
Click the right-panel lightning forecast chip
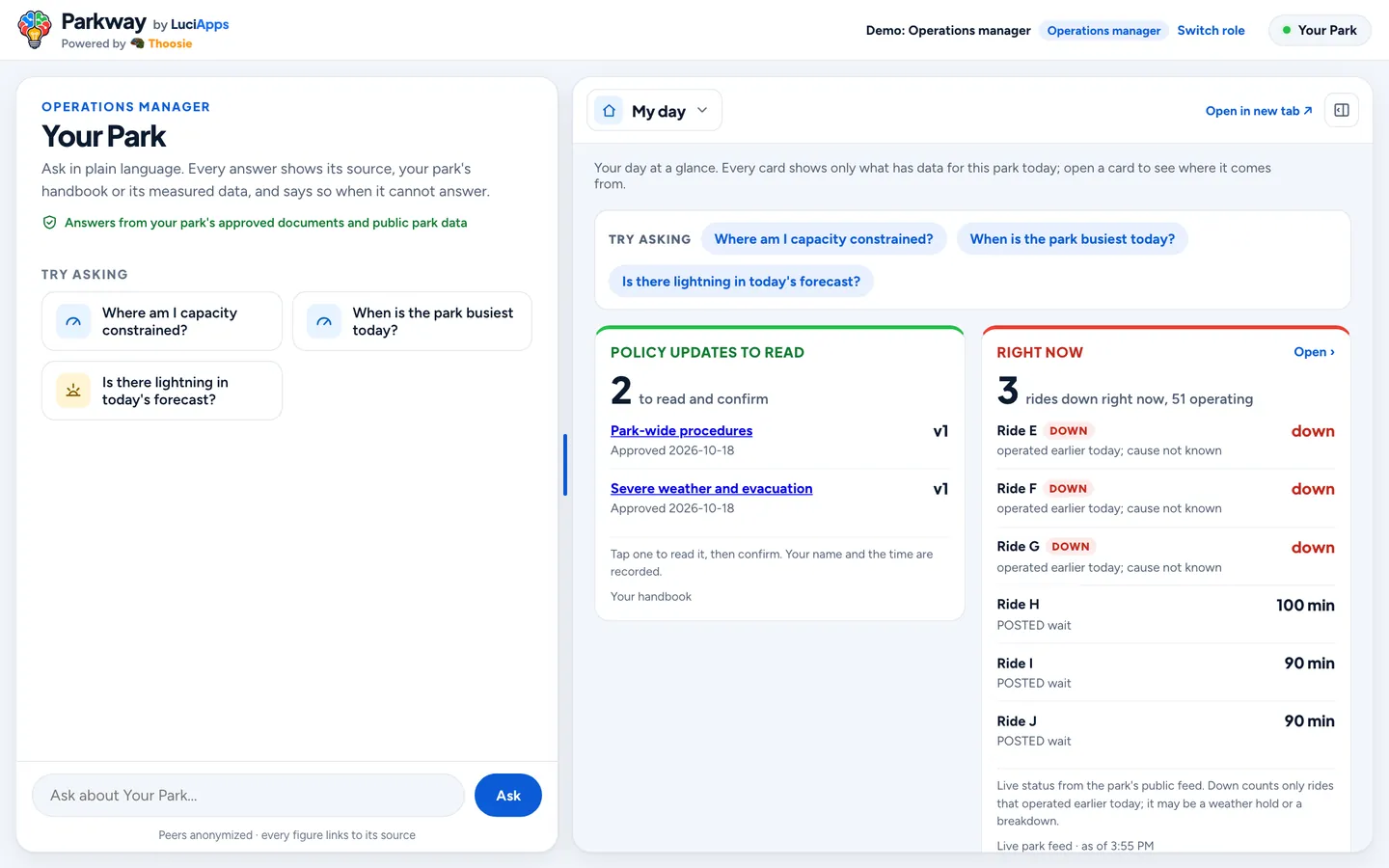pyautogui.click(x=741, y=282)
